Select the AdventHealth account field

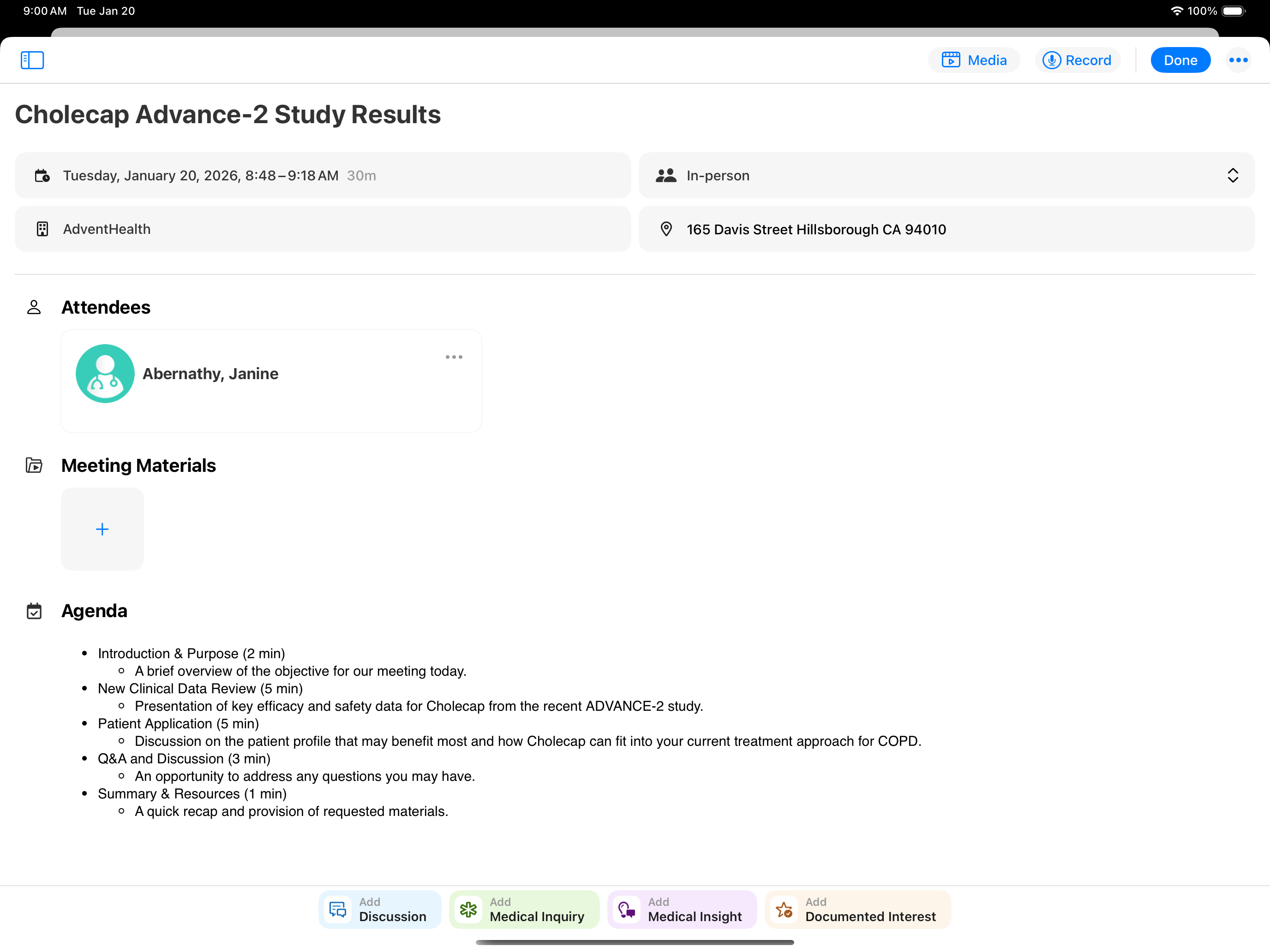pyautogui.click(x=322, y=229)
